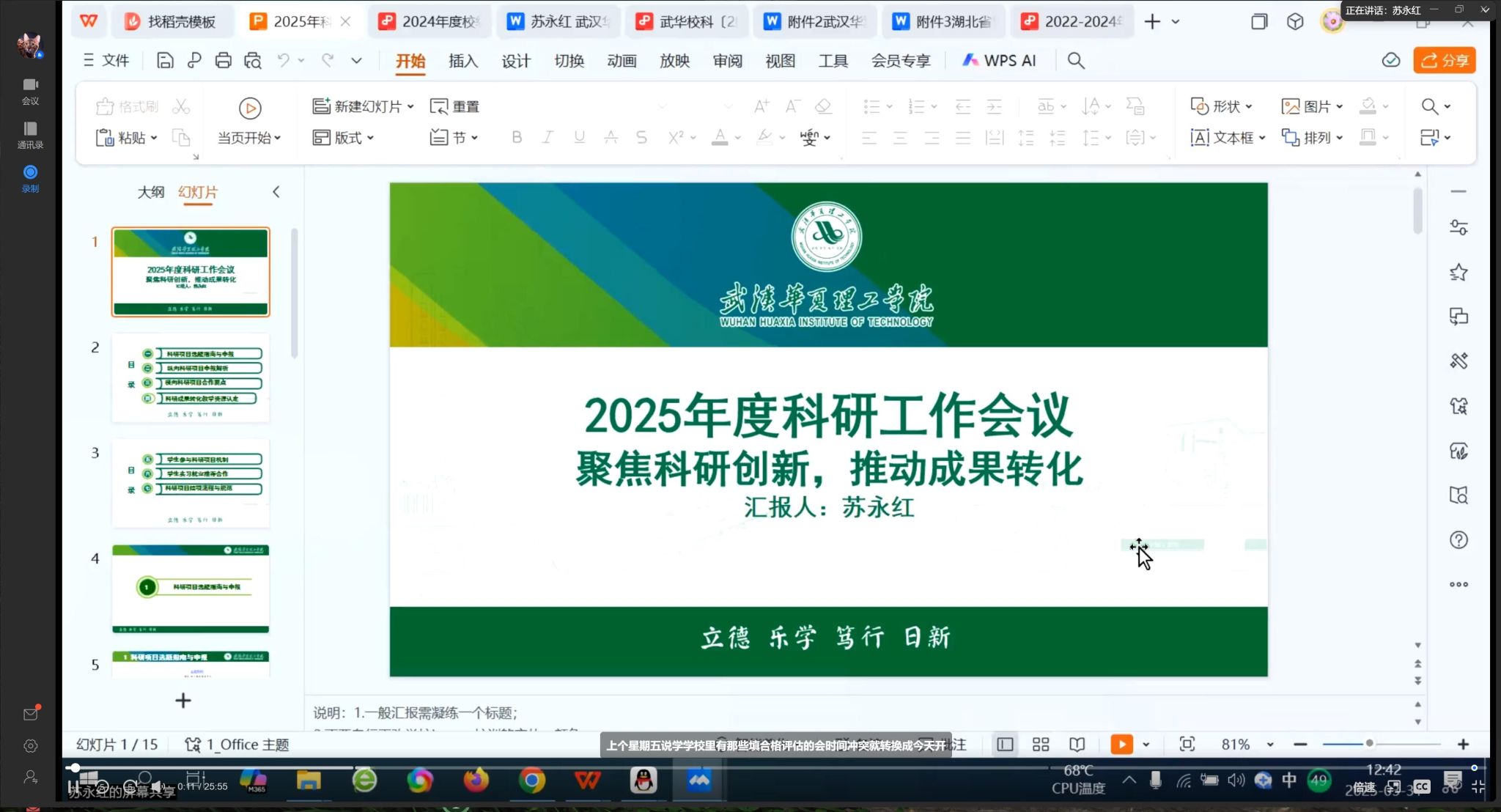1501x812 pixels.
Task: Switch to slide sorter grid view
Action: point(1041,745)
